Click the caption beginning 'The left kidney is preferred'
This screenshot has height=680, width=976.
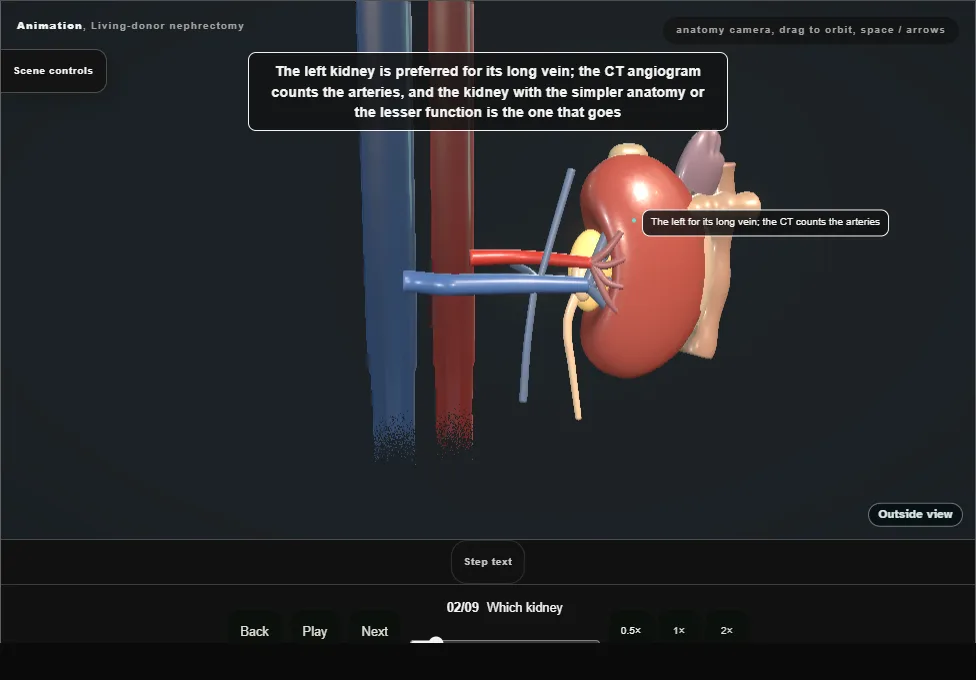[x=487, y=92]
